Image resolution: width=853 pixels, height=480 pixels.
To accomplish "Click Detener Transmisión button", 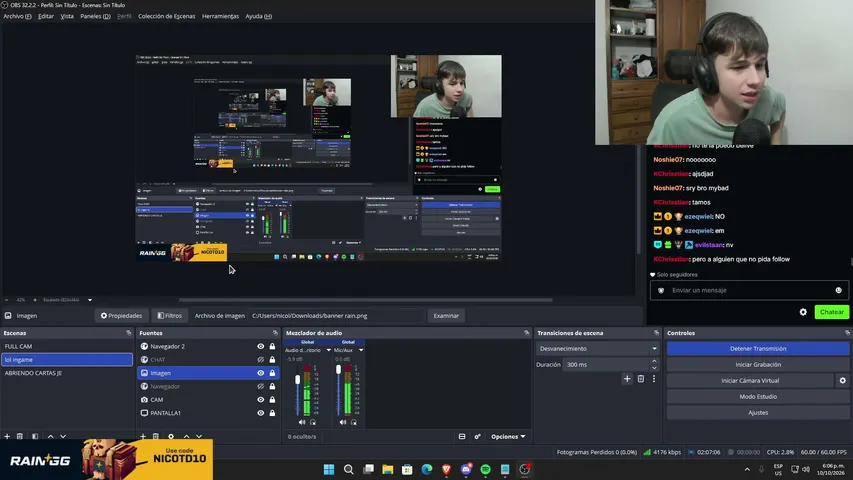I will point(758,348).
